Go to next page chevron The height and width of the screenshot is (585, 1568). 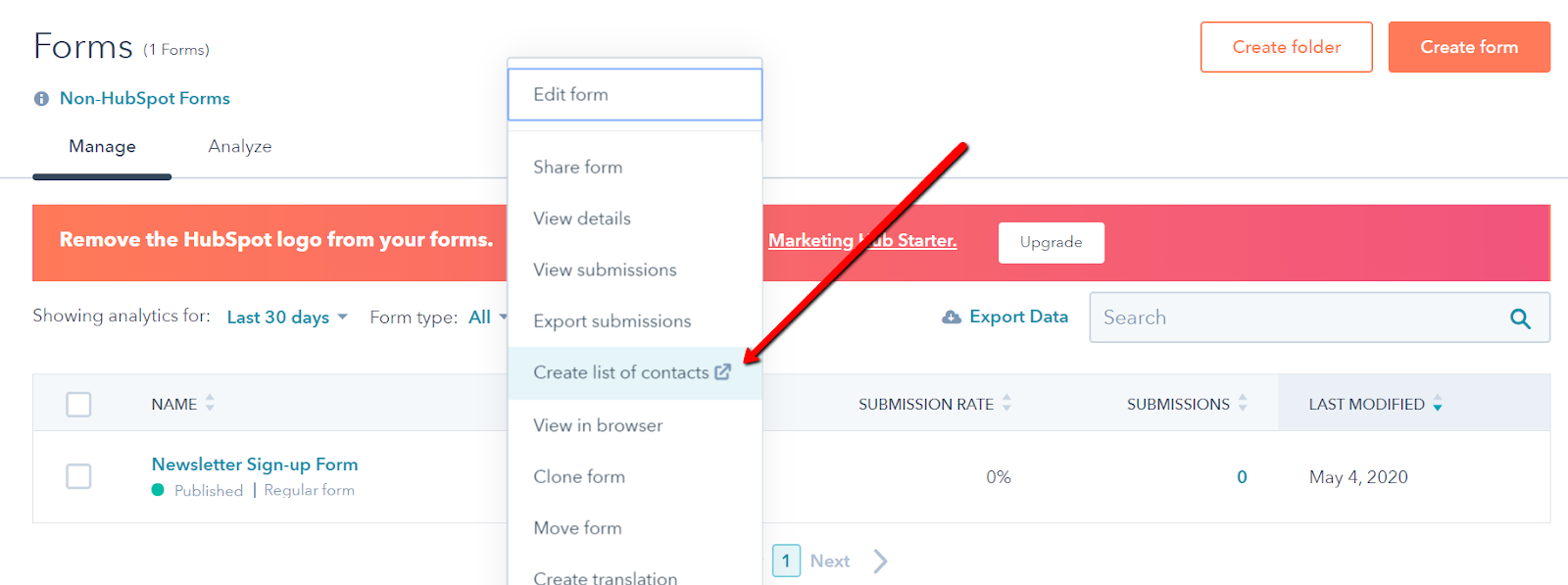(x=880, y=561)
